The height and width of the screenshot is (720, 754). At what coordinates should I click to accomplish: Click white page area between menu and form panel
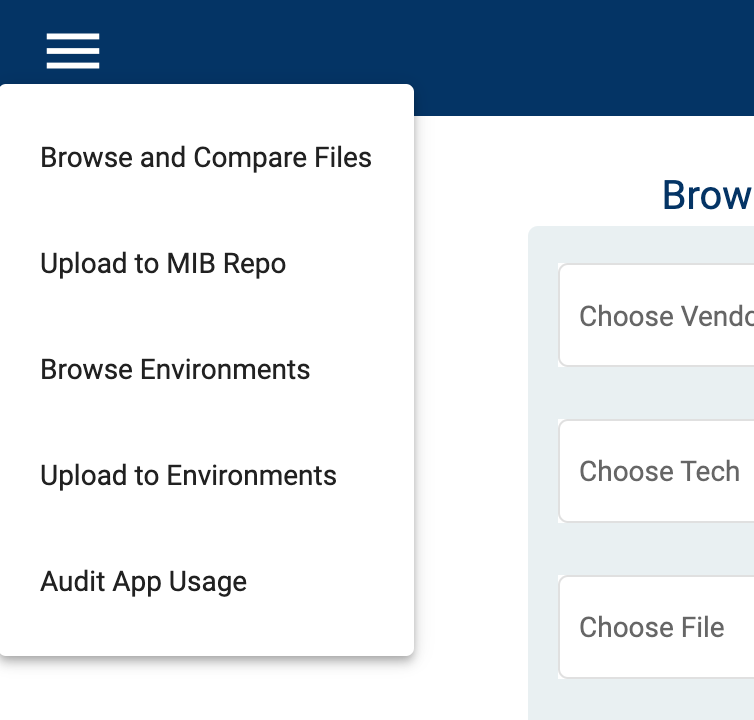470,400
